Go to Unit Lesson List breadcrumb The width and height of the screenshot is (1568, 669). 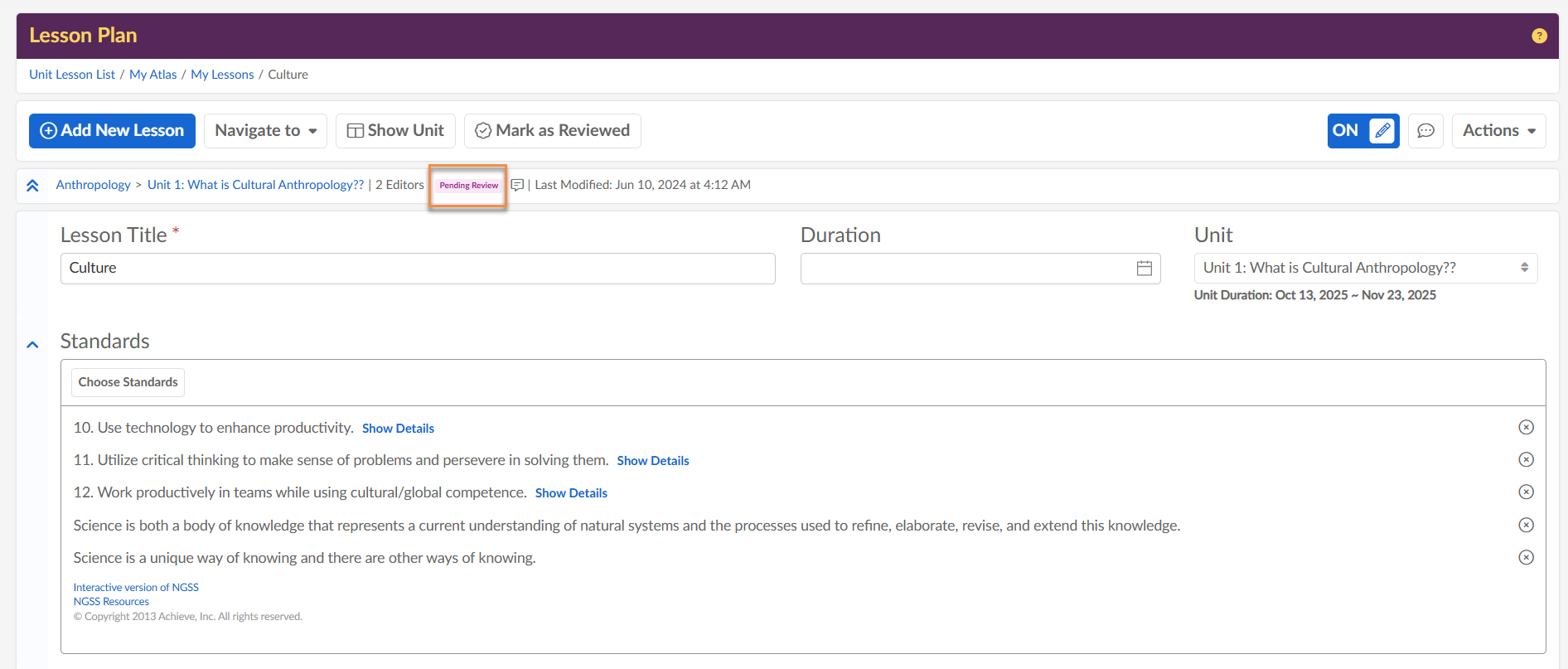[72, 75]
